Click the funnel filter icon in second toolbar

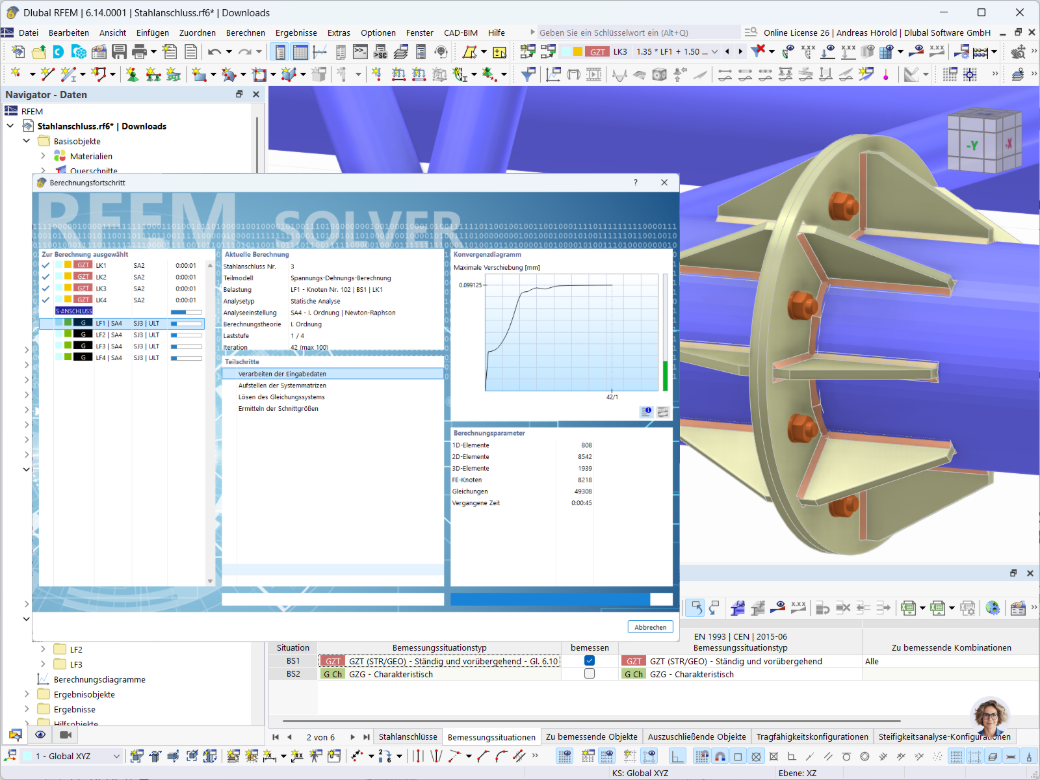point(528,74)
